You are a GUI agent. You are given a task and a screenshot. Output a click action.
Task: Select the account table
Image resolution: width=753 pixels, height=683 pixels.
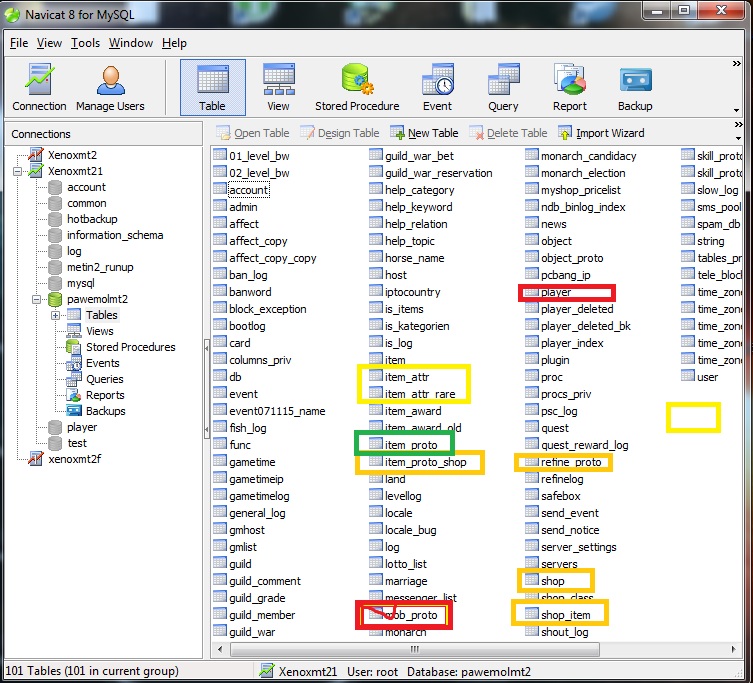pos(249,190)
